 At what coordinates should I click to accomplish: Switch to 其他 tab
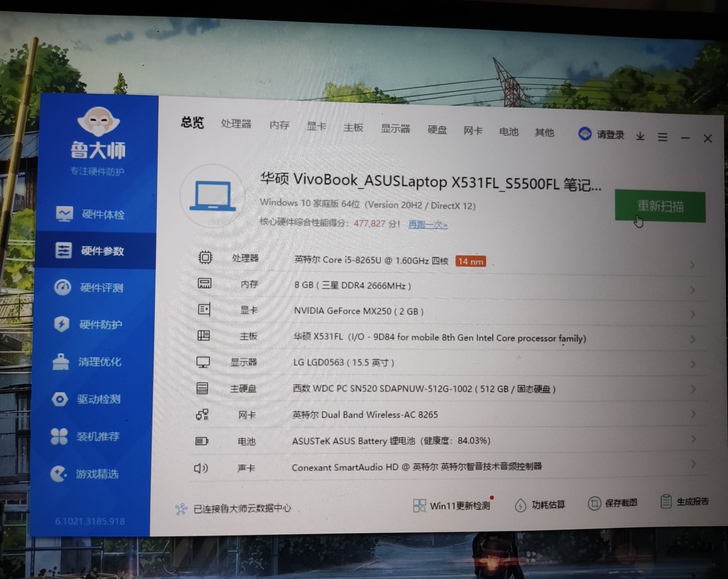544,133
